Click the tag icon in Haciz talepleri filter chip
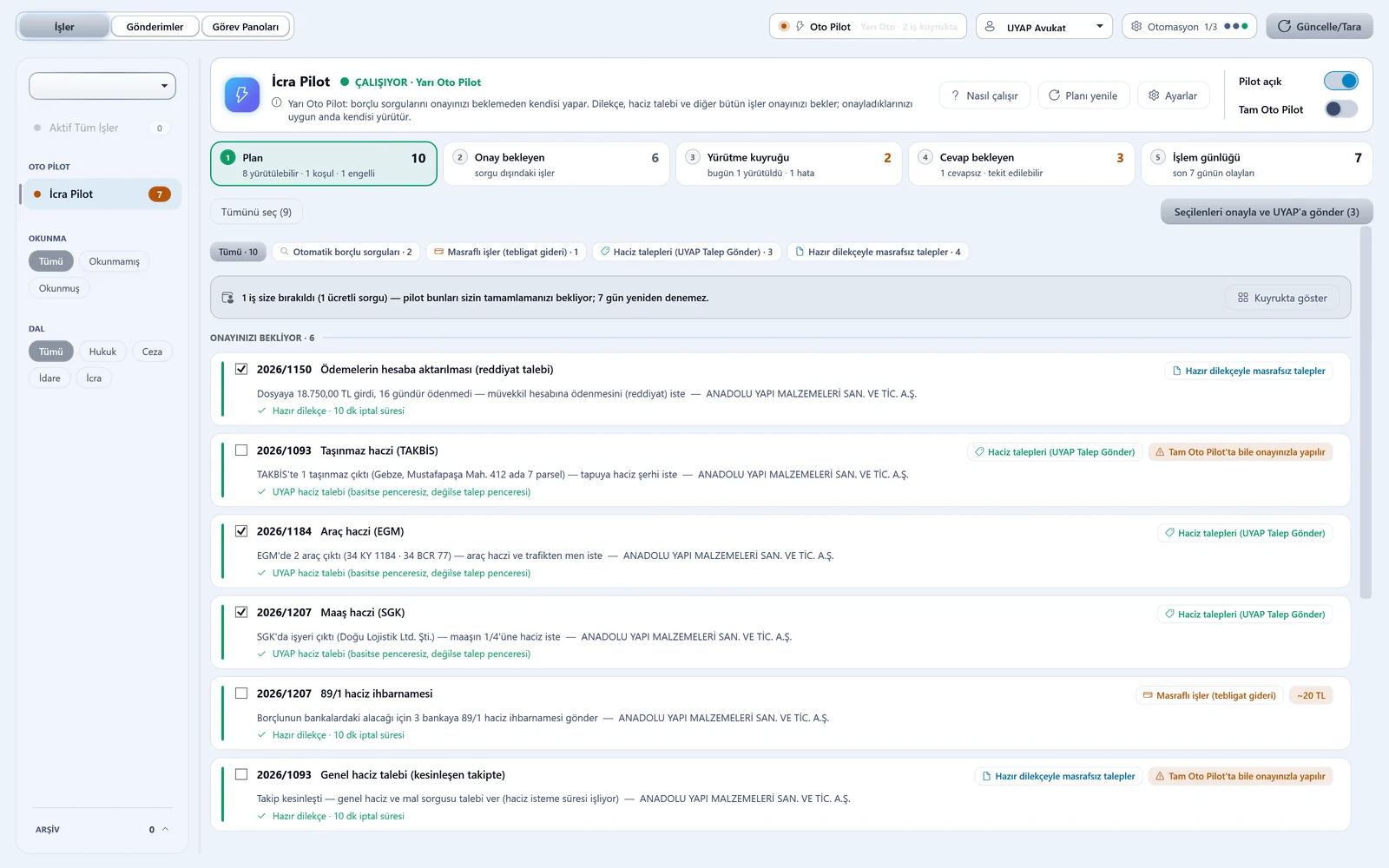The width and height of the screenshot is (1389, 868). (x=605, y=252)
